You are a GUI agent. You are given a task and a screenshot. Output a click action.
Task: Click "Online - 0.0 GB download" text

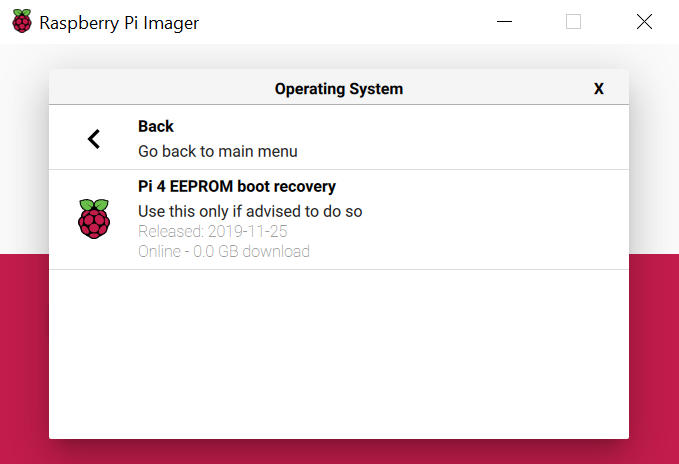tap(224, 251)
